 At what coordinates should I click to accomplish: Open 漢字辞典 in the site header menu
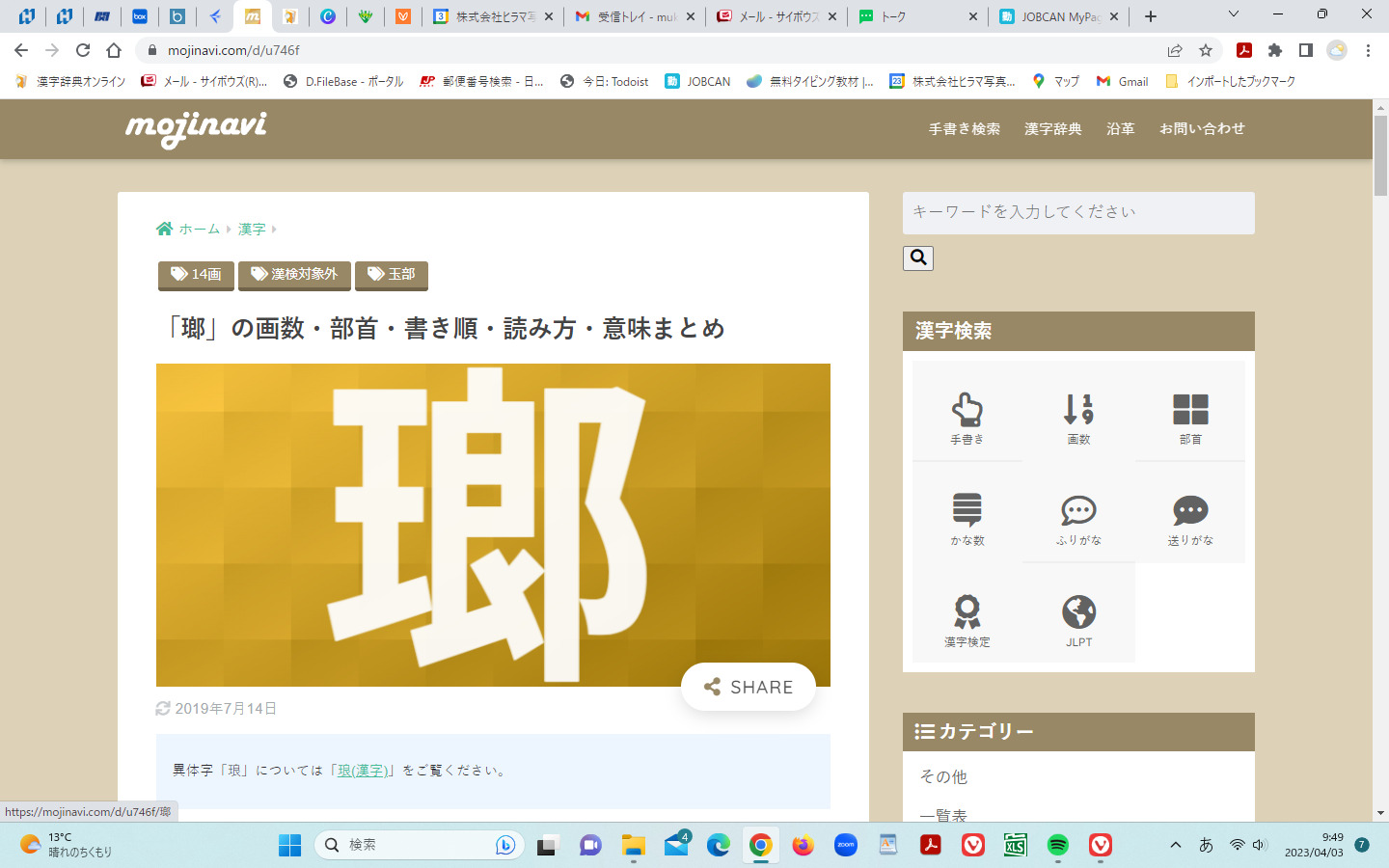point(1052,128)
